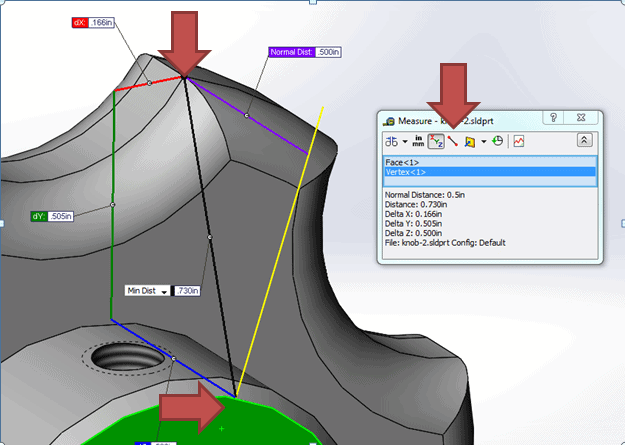Toggle the Point-to-Point measurement mode
625x445 pixels.
tap(453, 142)
